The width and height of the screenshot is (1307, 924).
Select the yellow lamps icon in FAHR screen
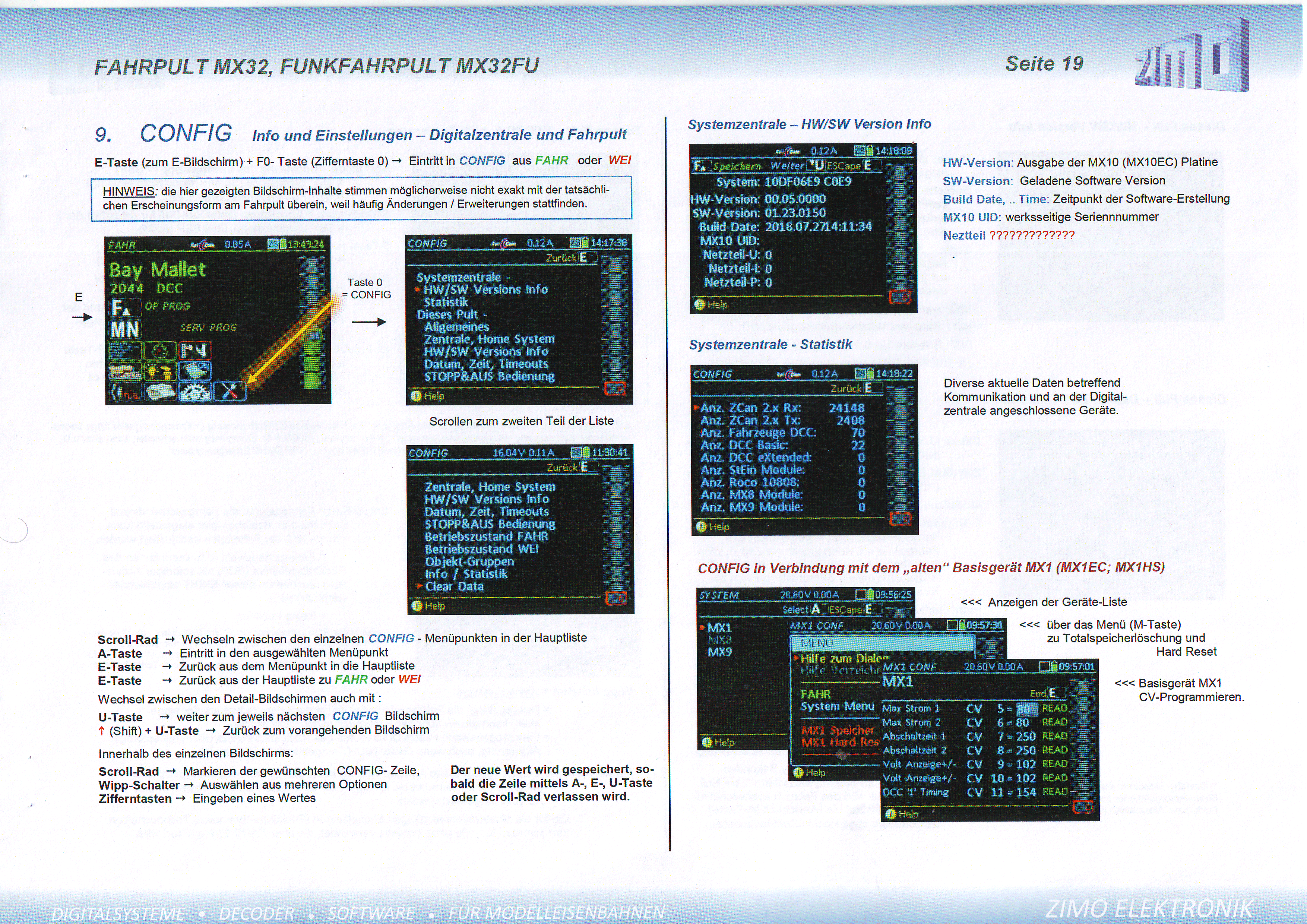160,371
